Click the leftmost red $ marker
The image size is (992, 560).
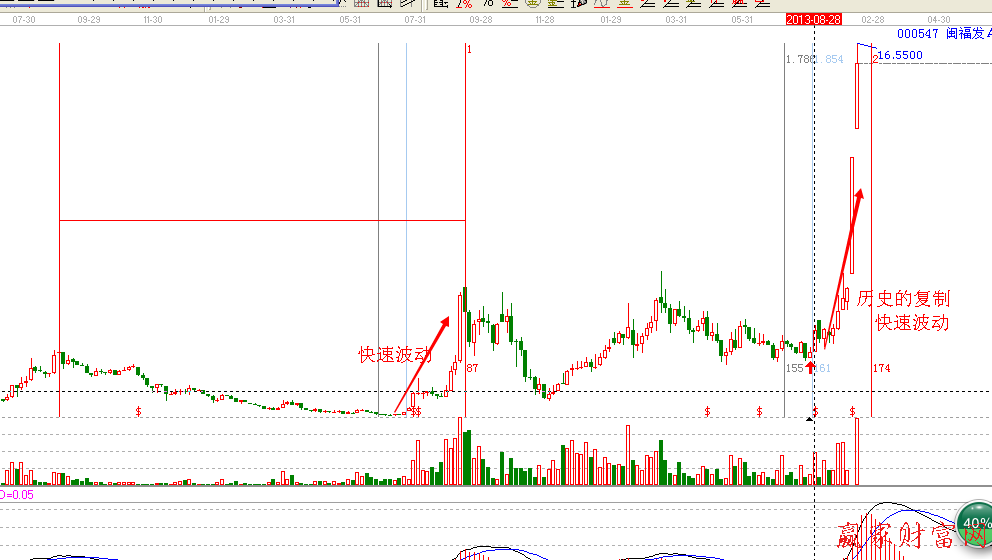click(x=138, y=411)
